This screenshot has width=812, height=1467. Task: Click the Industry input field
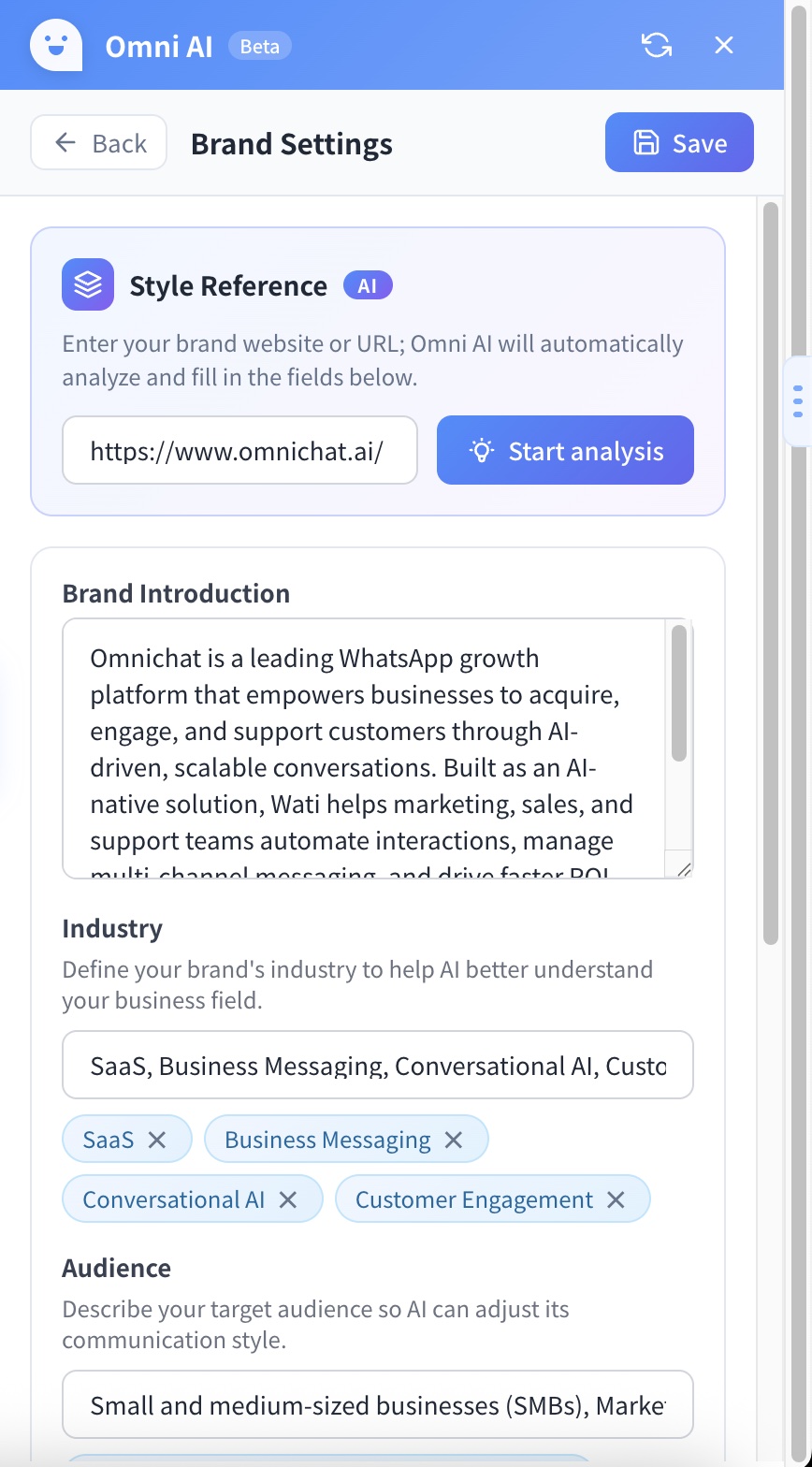[378, 1065]
